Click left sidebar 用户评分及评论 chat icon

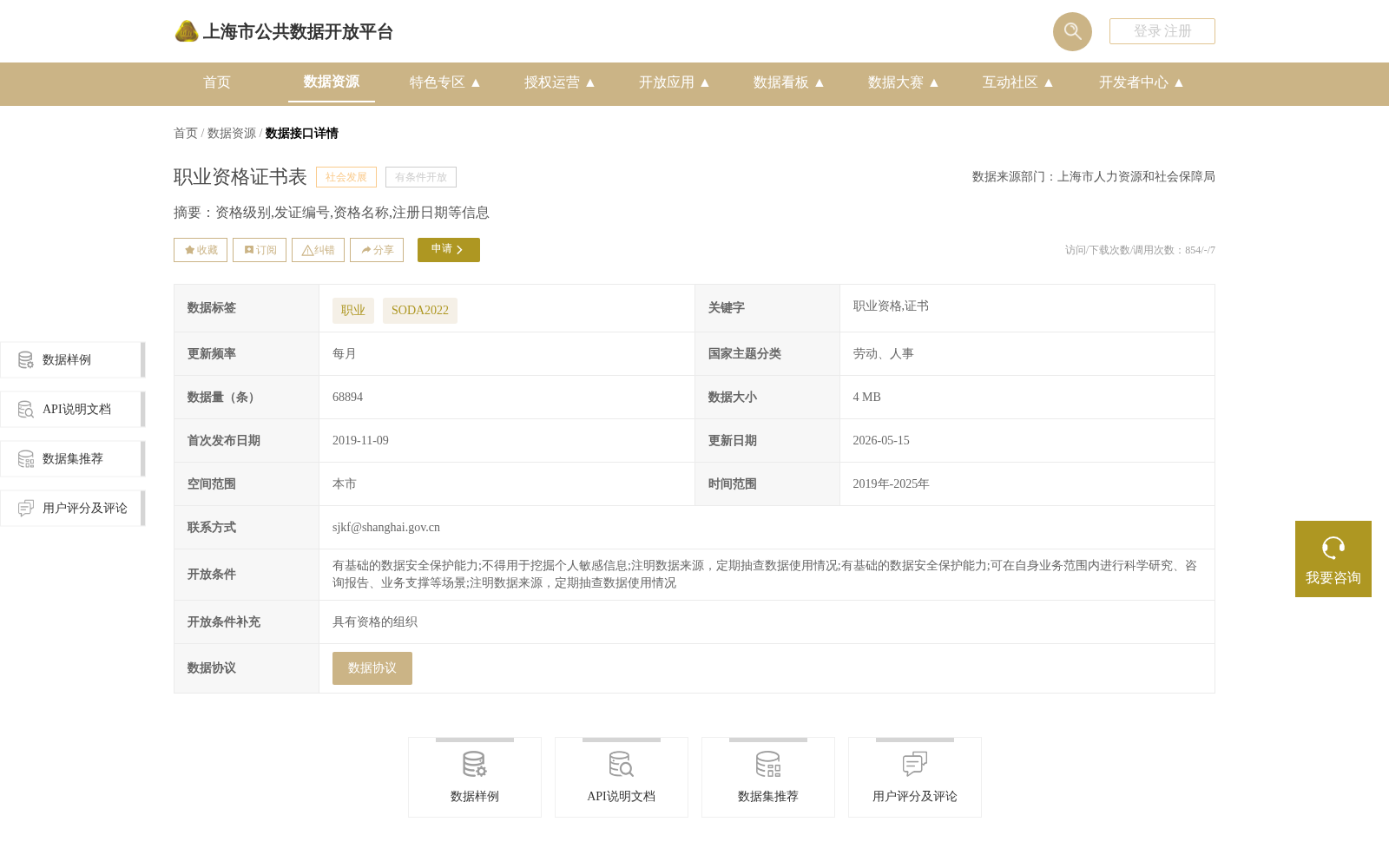(x=26, y=508)
